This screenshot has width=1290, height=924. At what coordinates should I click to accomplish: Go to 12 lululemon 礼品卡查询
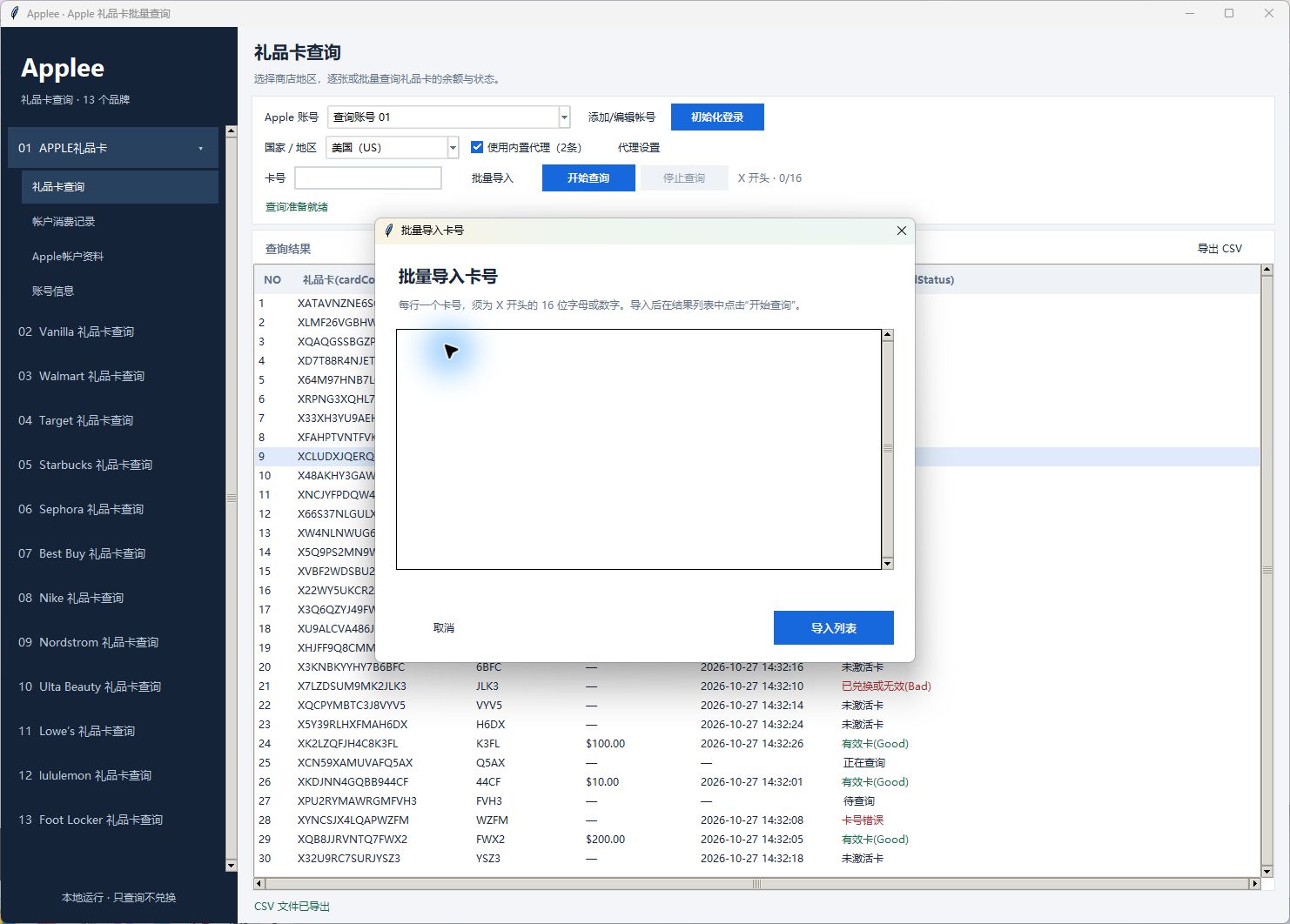click(x=85, y=775)
